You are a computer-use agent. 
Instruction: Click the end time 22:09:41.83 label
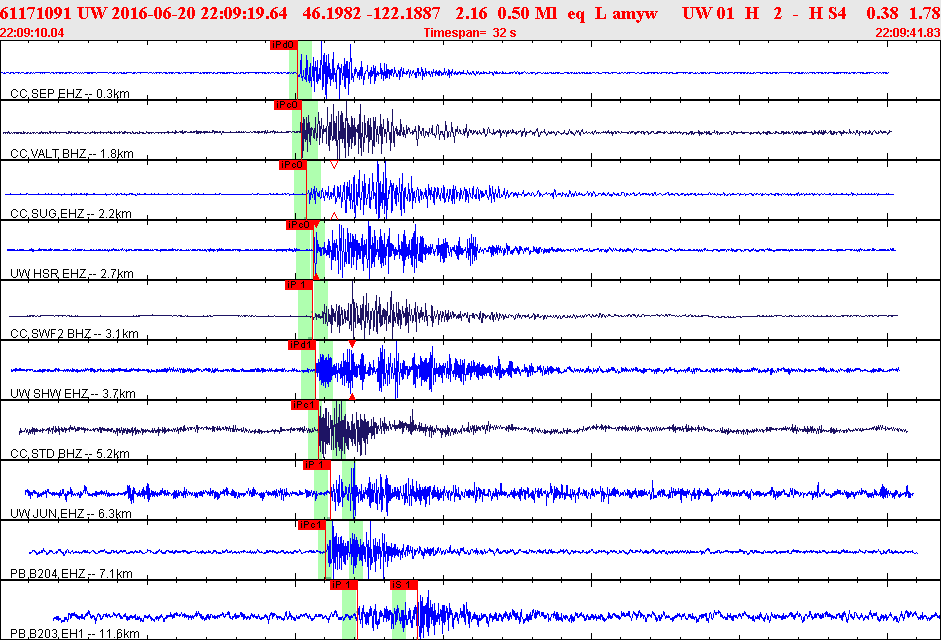[x=907, y=33]
